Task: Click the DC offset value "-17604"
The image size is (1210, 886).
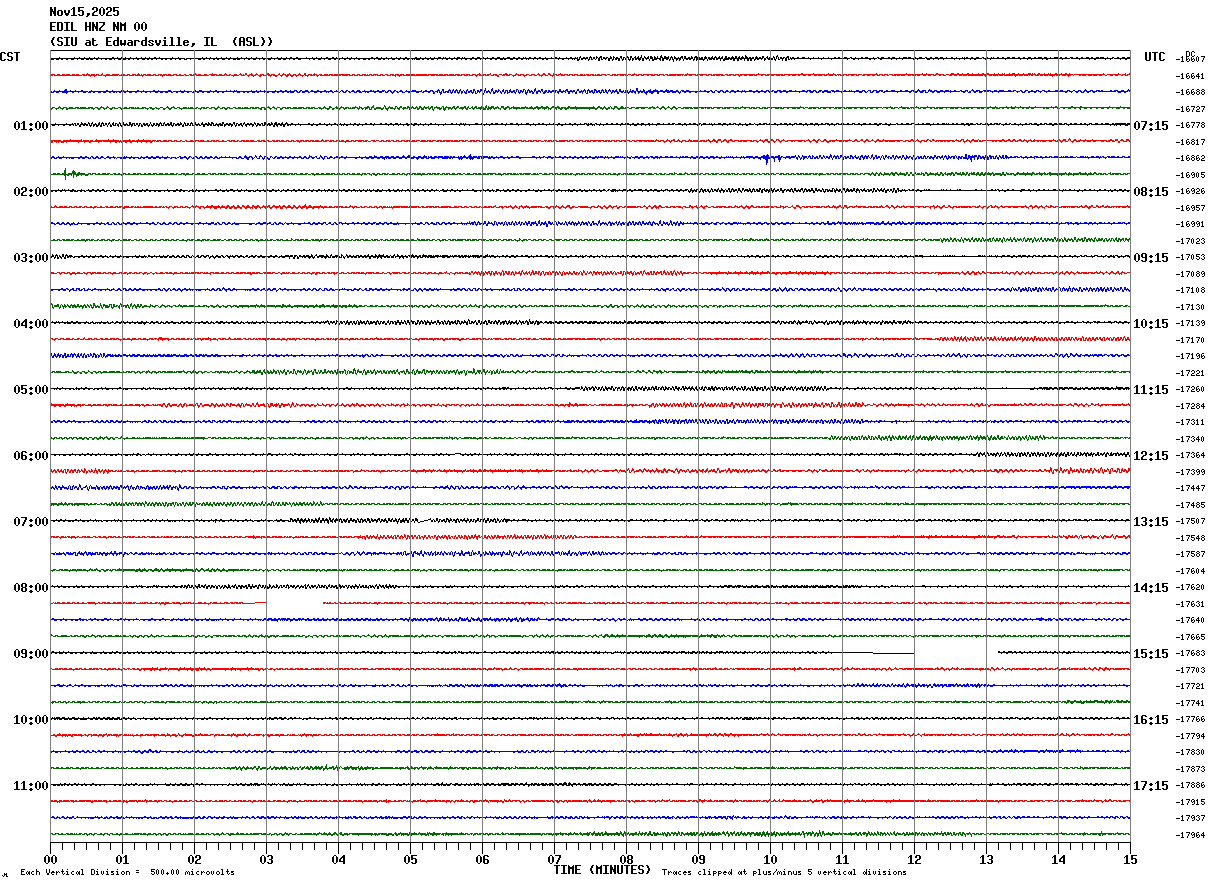Action: click(x=1191, y=571)
